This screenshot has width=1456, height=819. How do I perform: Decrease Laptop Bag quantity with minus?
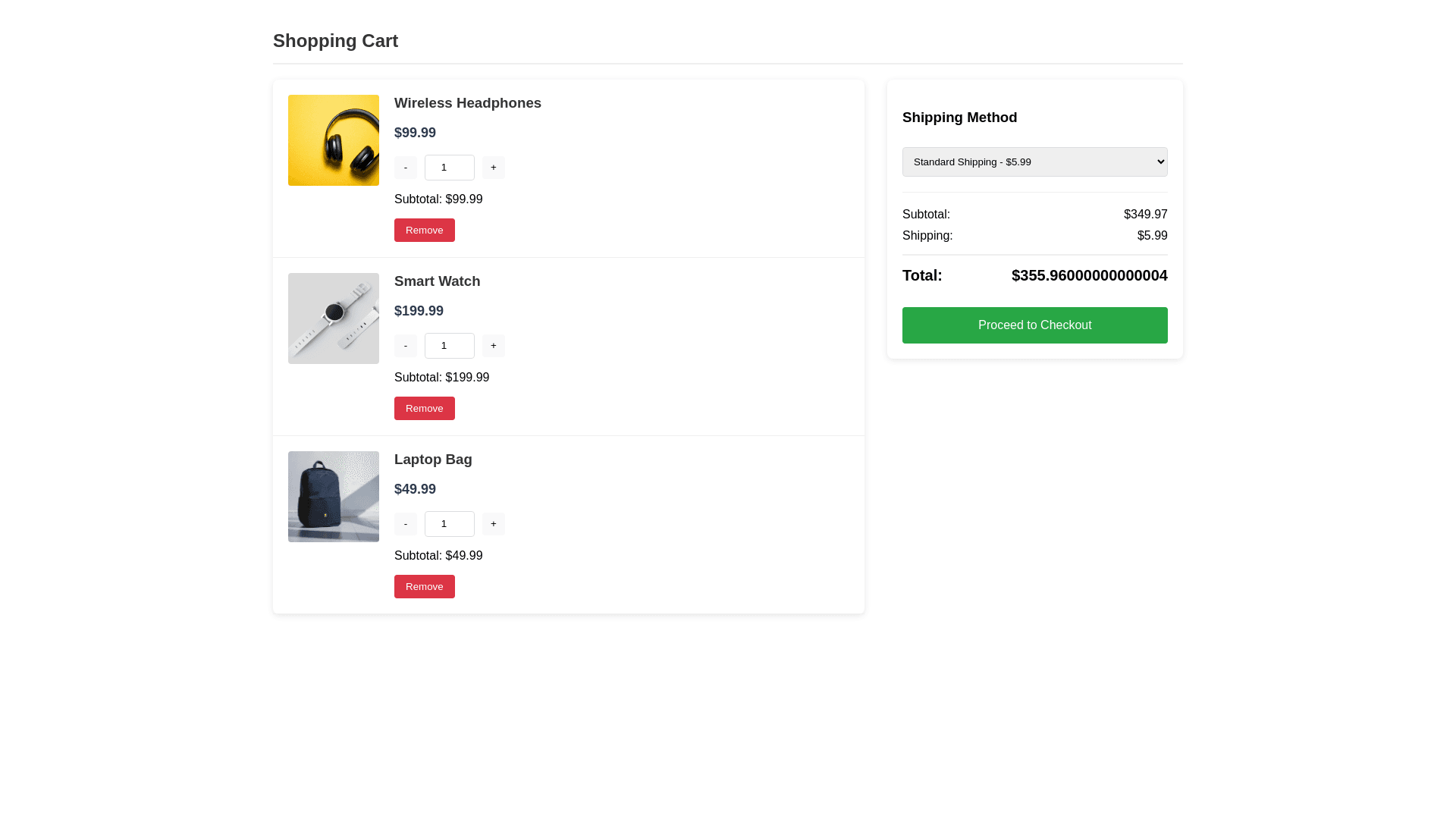406,524
